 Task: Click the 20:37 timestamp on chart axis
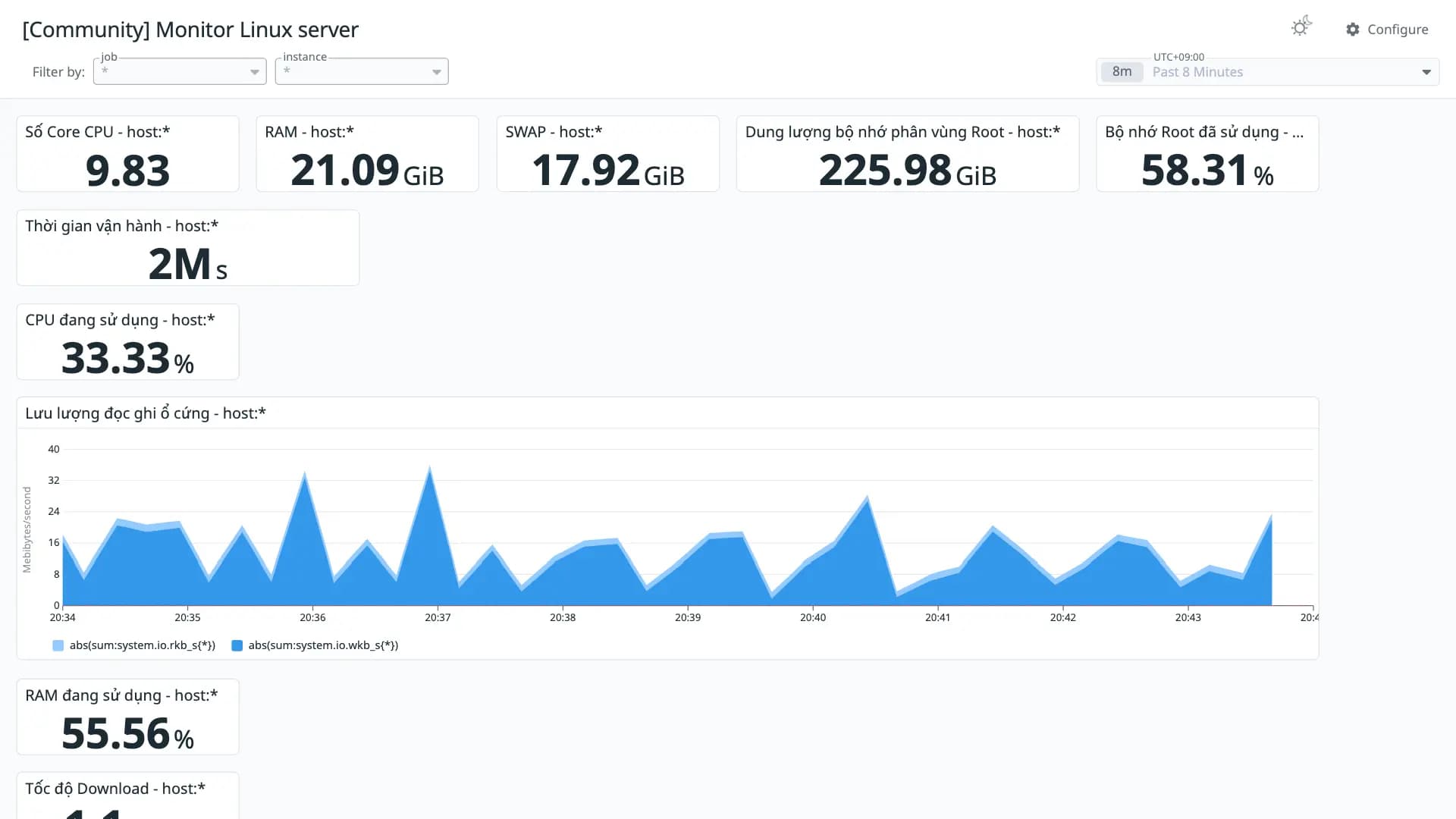438,617
